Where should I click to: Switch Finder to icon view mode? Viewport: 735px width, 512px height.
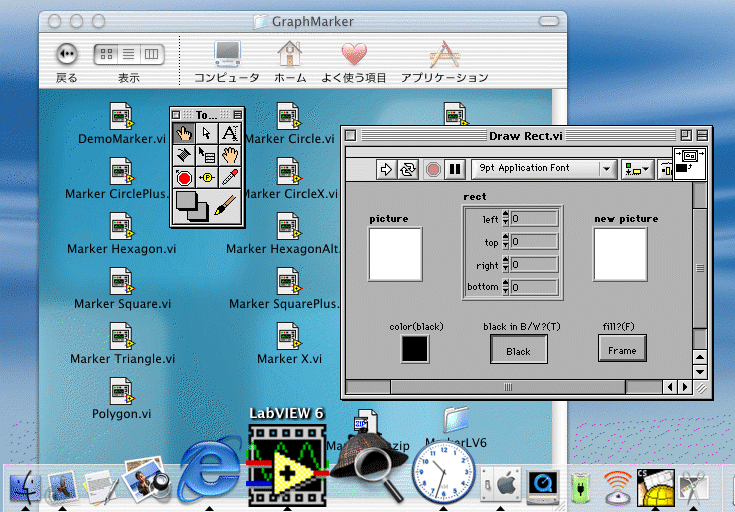click(x=107, y=53)
